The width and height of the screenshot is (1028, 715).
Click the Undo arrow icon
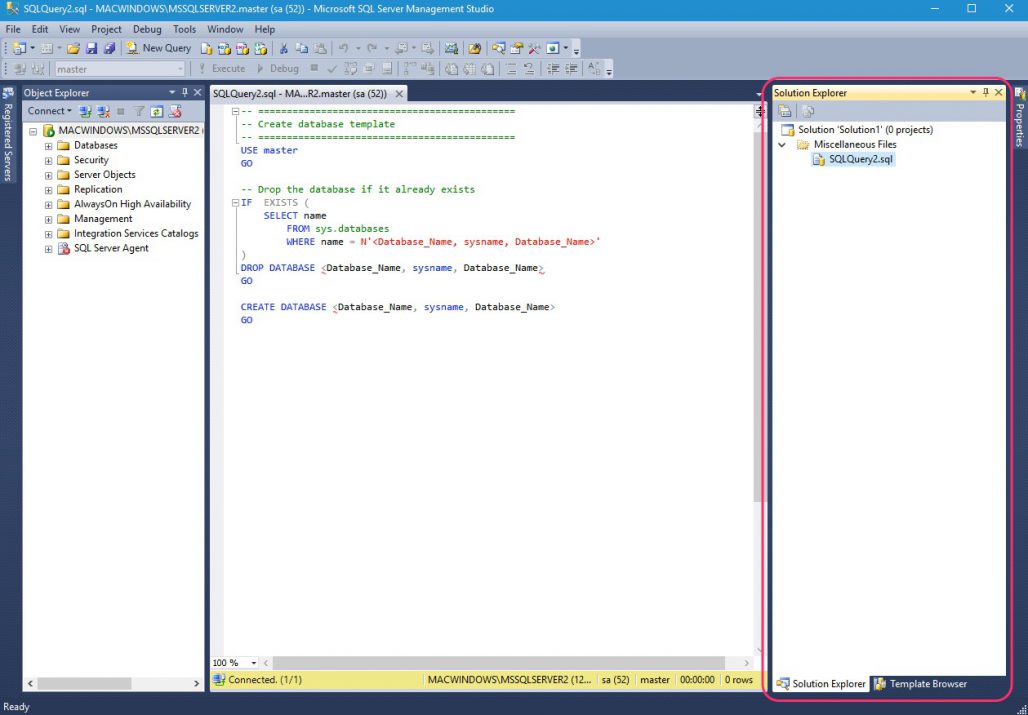coord(343,48)
